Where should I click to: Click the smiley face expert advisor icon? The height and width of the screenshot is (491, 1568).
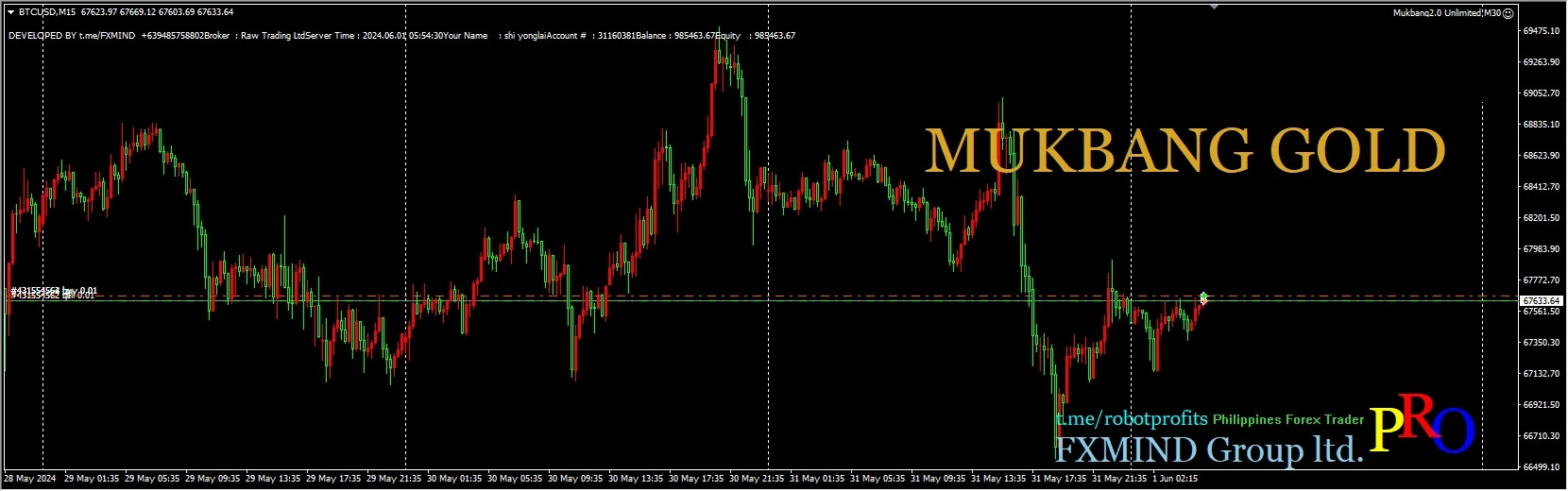(x=1508, y=13)
